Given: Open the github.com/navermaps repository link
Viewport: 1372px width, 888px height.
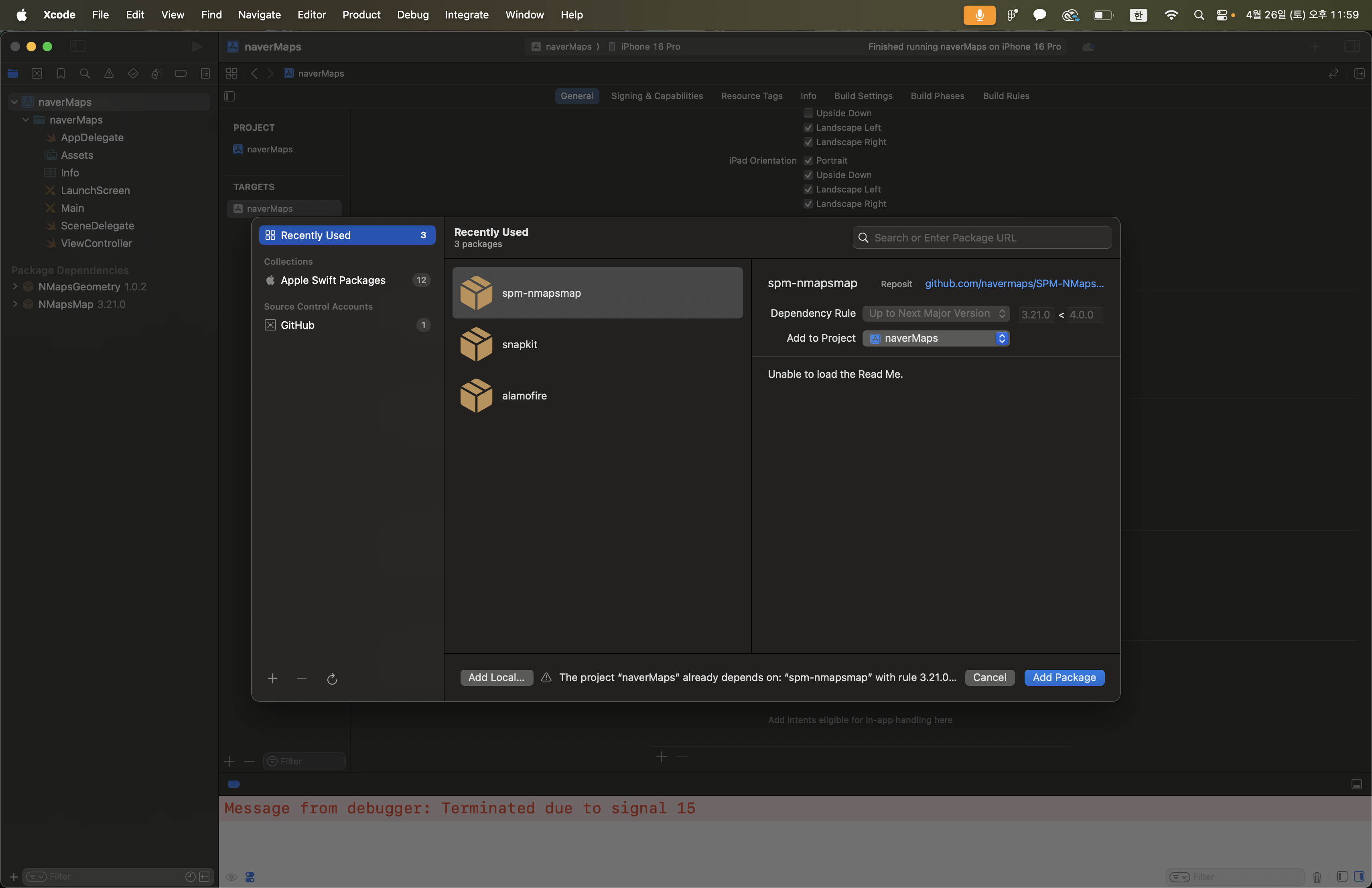Looking at the screenshot, I should click(1014, 284).
